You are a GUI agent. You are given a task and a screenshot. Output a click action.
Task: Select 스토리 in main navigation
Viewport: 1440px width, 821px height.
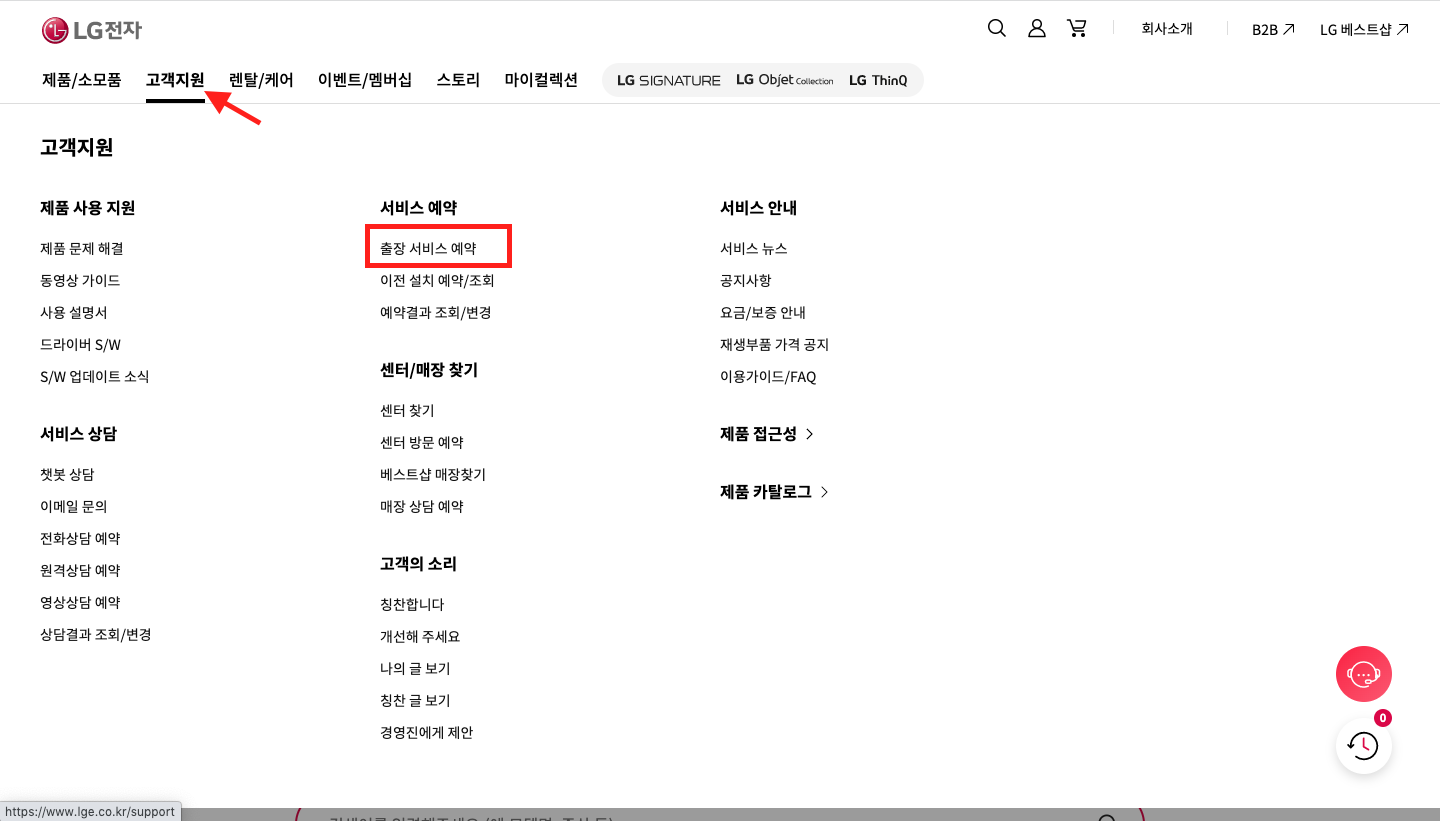[x=458, y=80]
